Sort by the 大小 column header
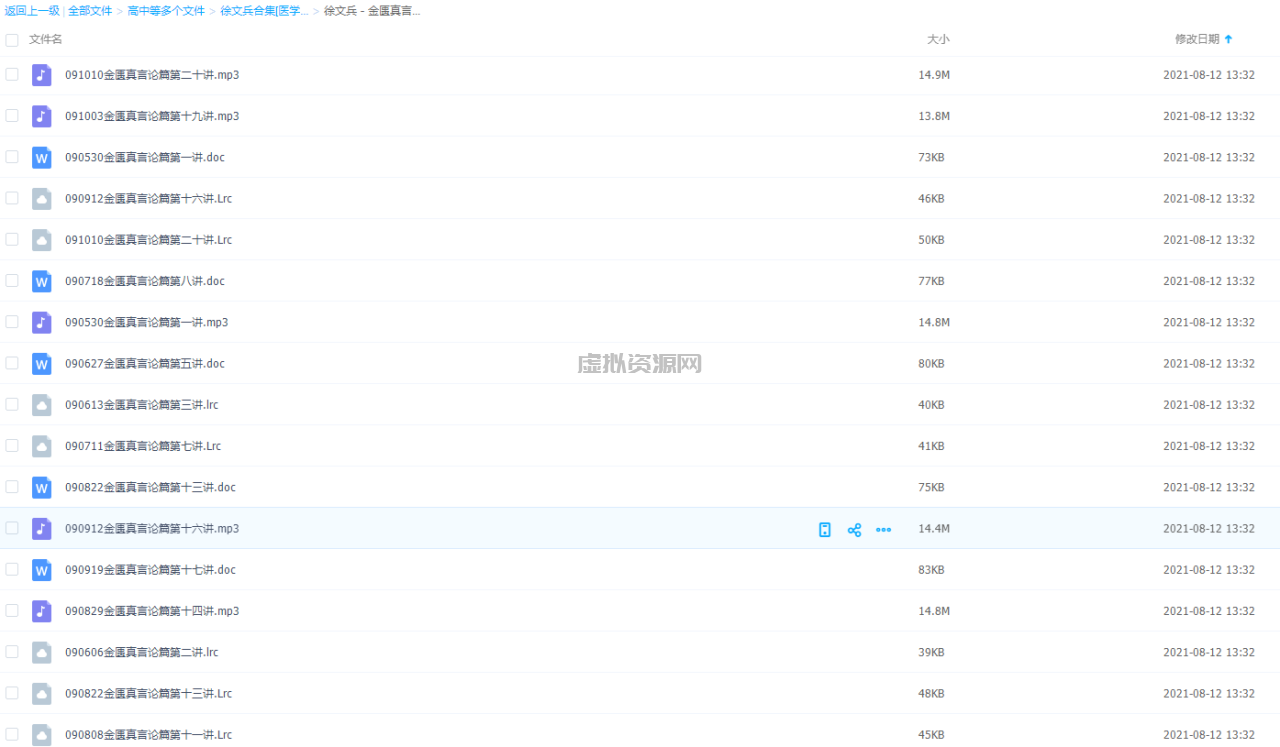The image size is (1280, 747). click(x=938, y=39)
